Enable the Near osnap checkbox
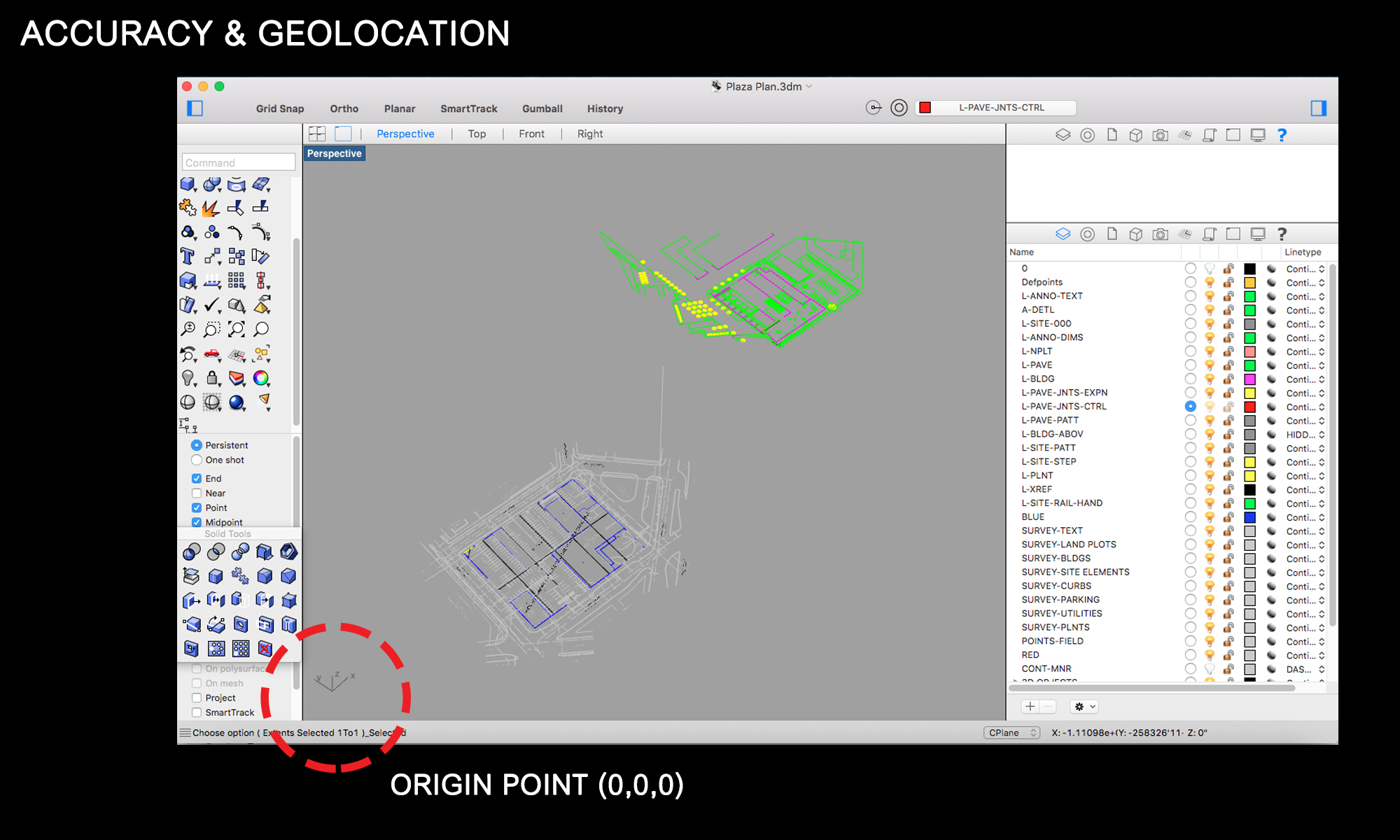The image size is (1400, 840). (x=197, y=493)
